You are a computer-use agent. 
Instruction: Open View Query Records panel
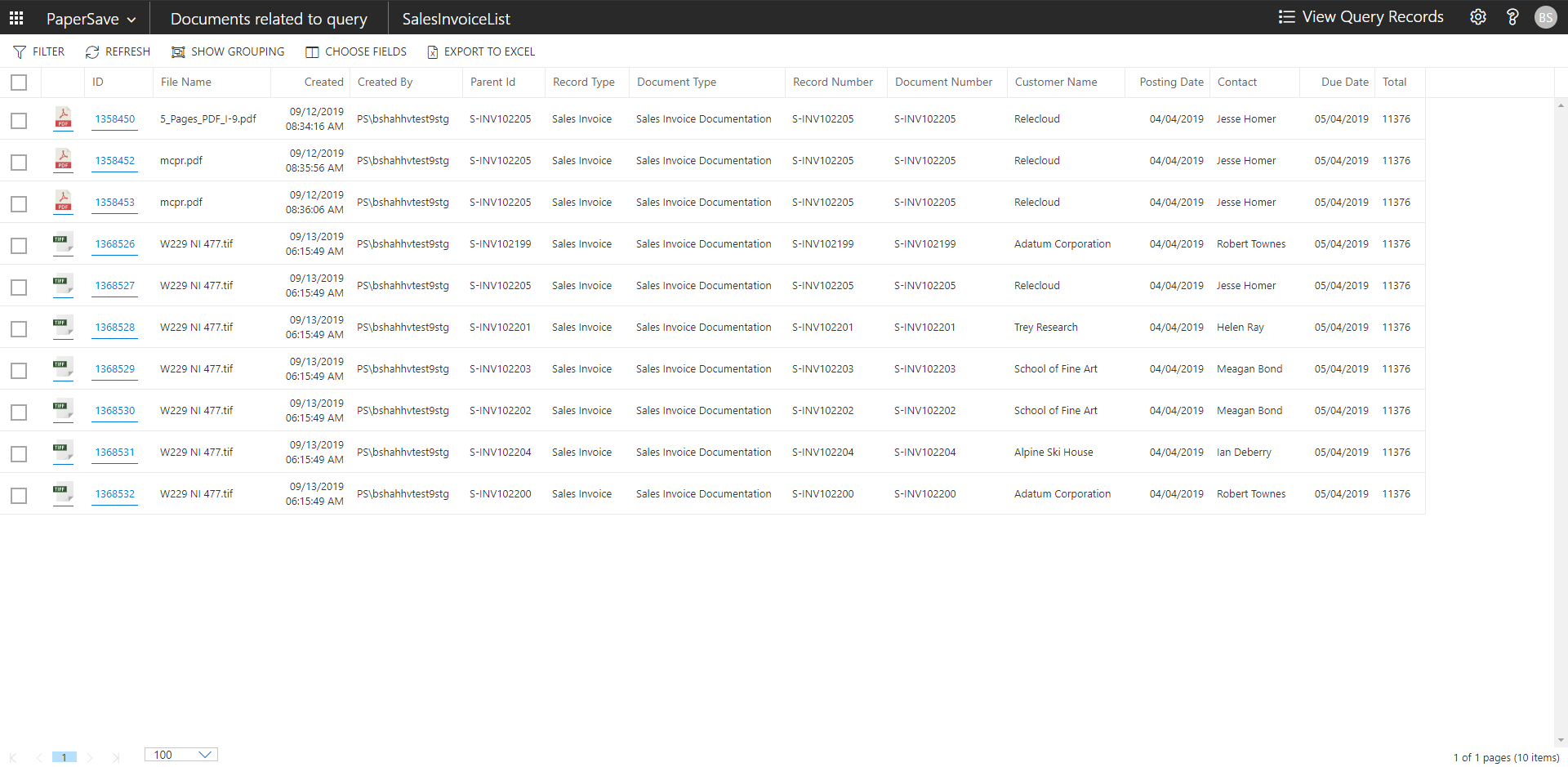click(1361, 17)
